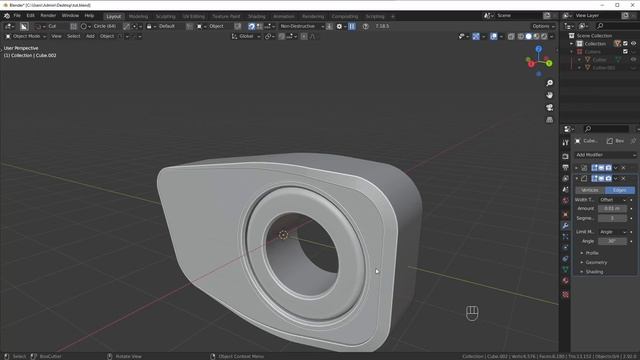This screenshot has width=640, height=360.
Task: Open the Particles properties tab icon
Action: point(565,237)
